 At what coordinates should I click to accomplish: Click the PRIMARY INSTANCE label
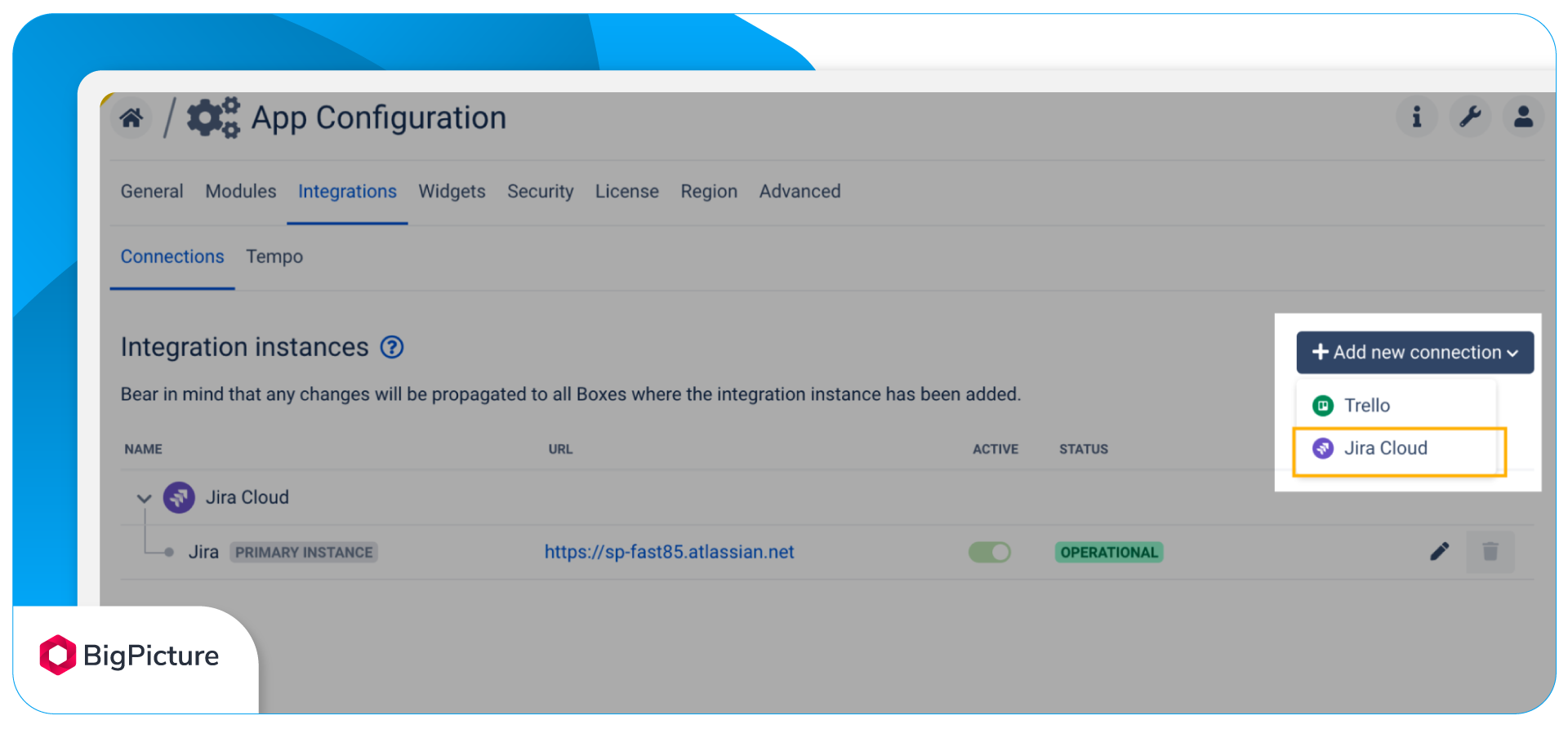[x=304, y=553]
